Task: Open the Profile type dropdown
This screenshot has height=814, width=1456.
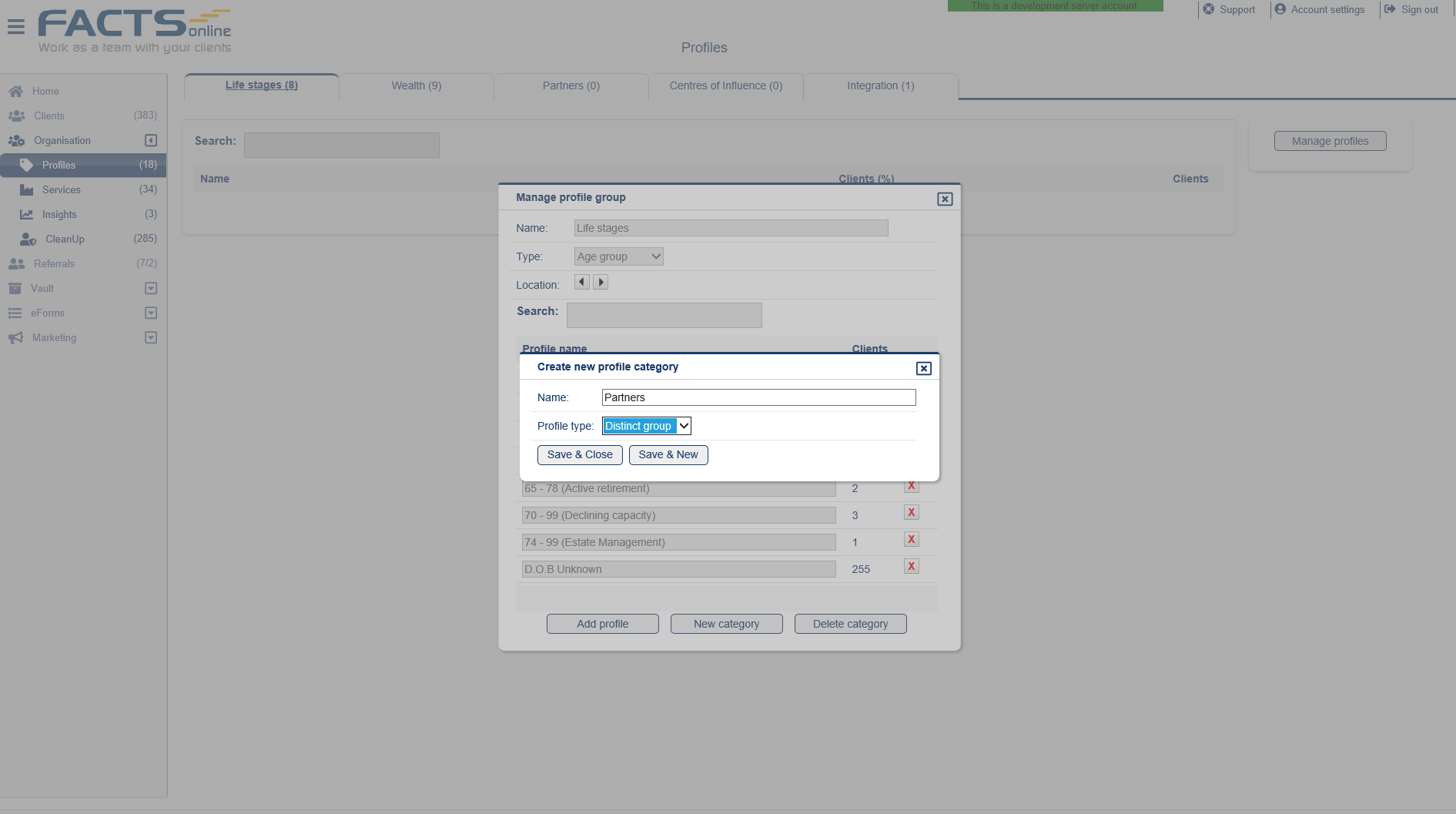Action: point(647,426)
